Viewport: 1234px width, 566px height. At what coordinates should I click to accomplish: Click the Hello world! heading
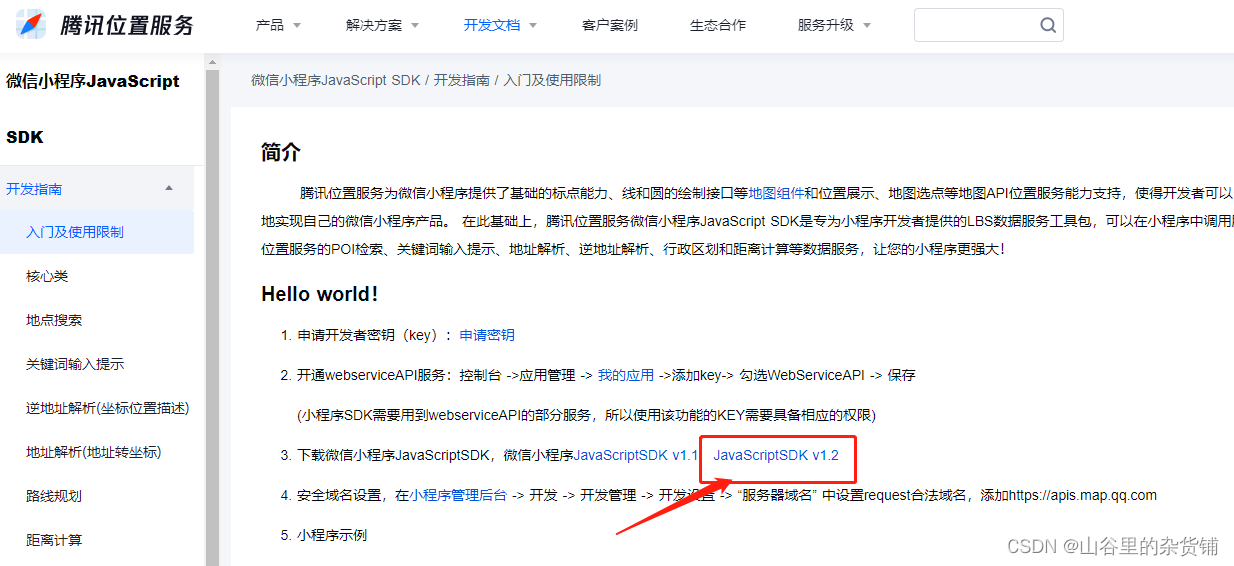click(x=320, y=294)
